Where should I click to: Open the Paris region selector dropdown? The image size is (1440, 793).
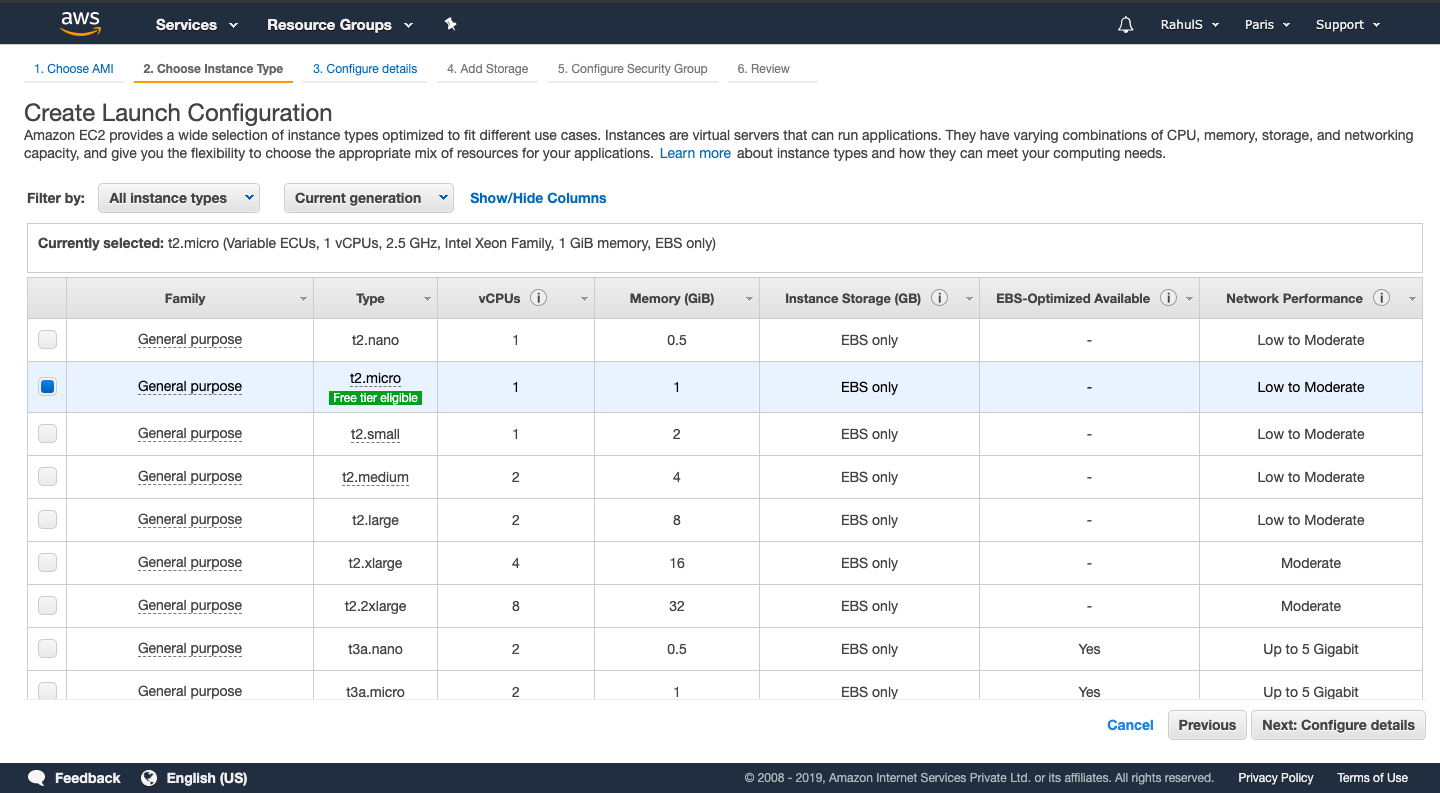coord(1266,24)
